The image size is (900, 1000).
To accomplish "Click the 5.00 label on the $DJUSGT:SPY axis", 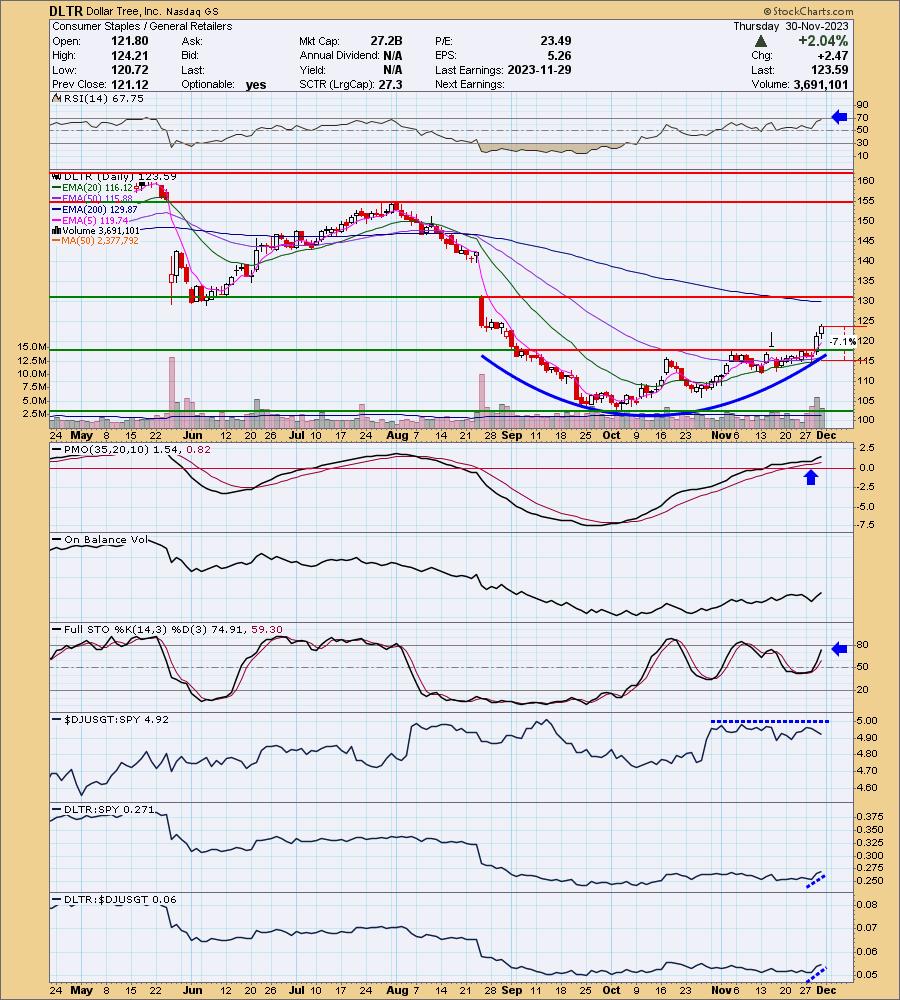I will tap(867, 721).
